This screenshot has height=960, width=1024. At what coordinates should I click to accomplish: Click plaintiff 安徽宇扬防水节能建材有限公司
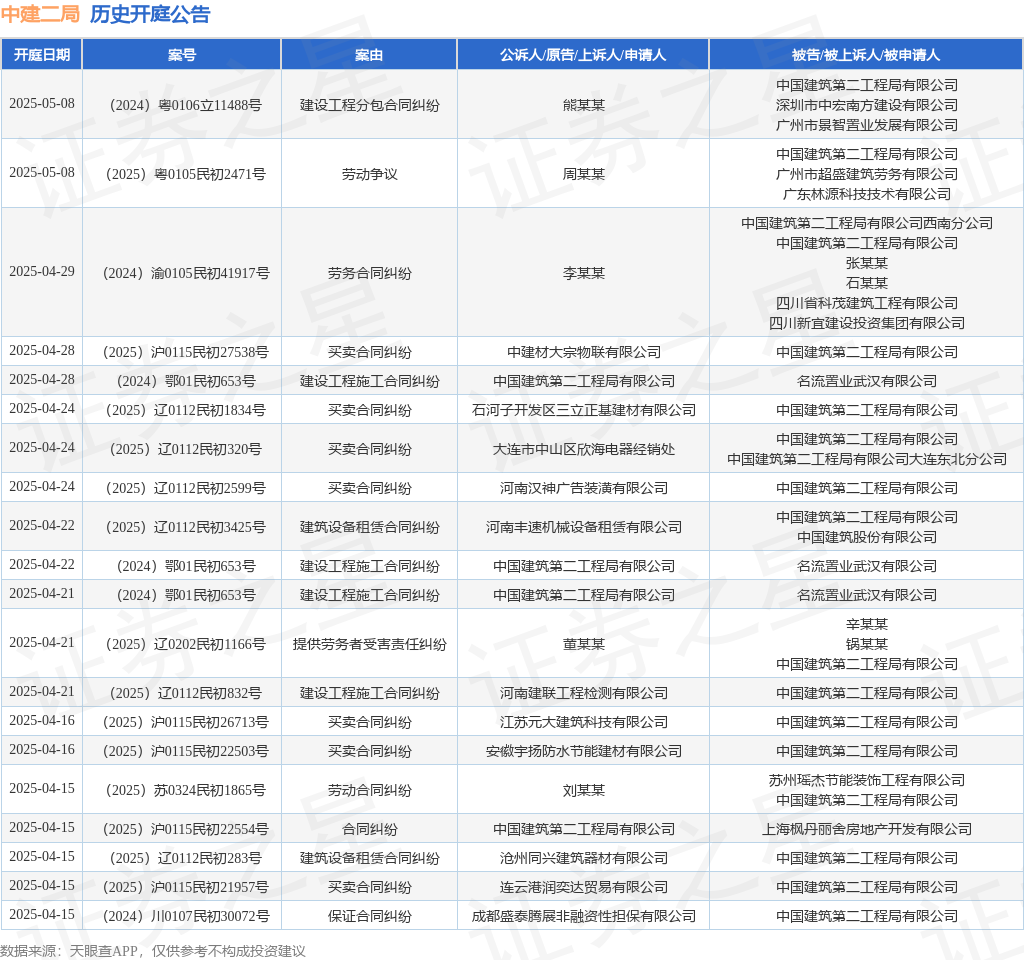coord(584,751)
